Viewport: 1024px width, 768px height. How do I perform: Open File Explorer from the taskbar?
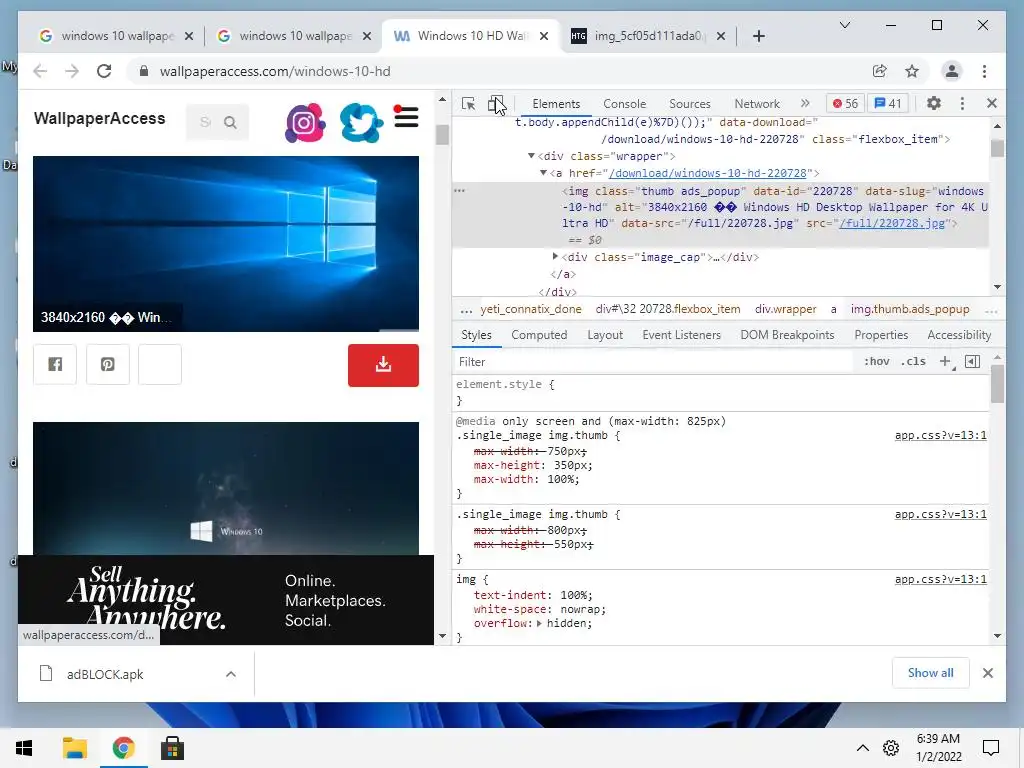tap(74, 748)
